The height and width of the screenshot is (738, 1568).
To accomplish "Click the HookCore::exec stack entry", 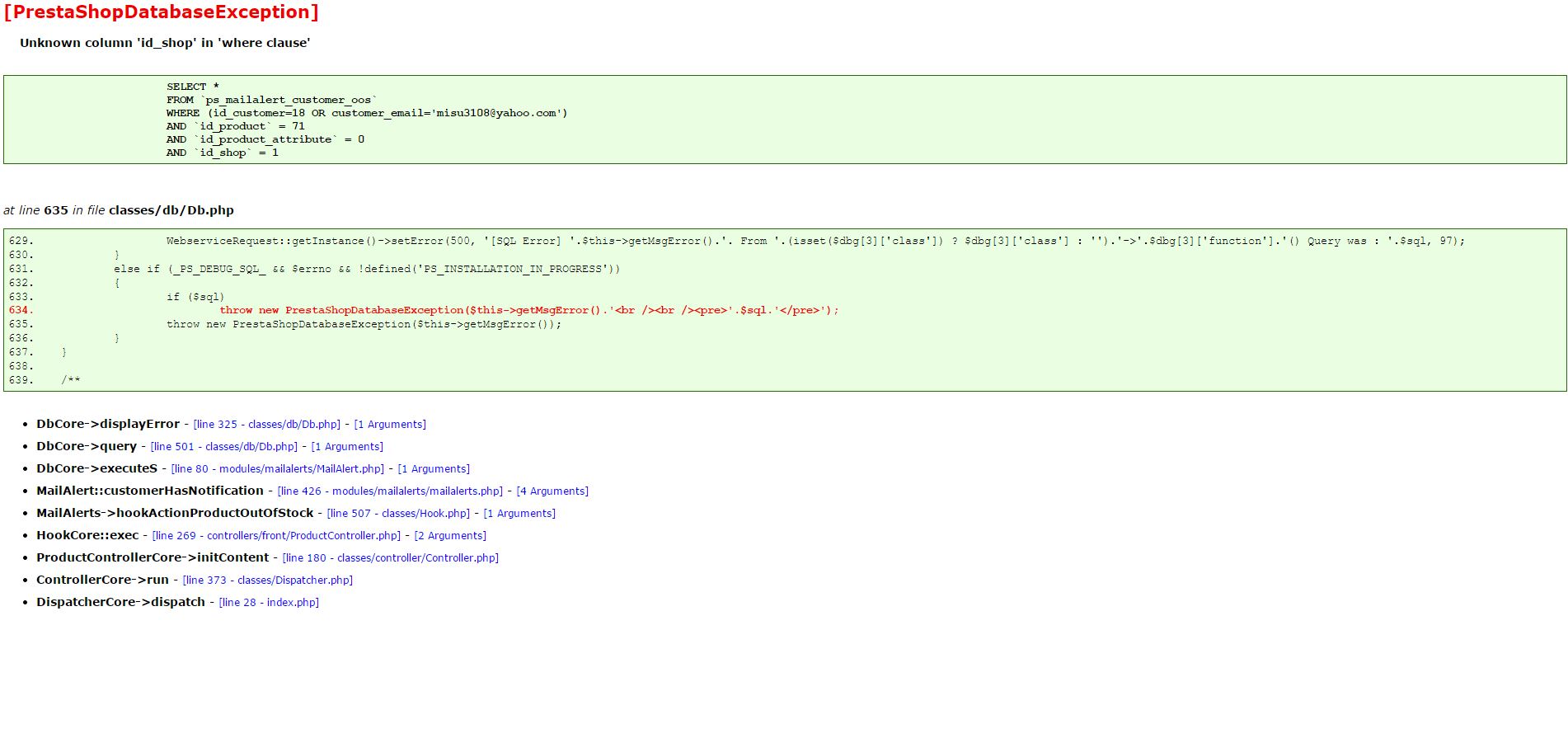I will pos(87,535).
